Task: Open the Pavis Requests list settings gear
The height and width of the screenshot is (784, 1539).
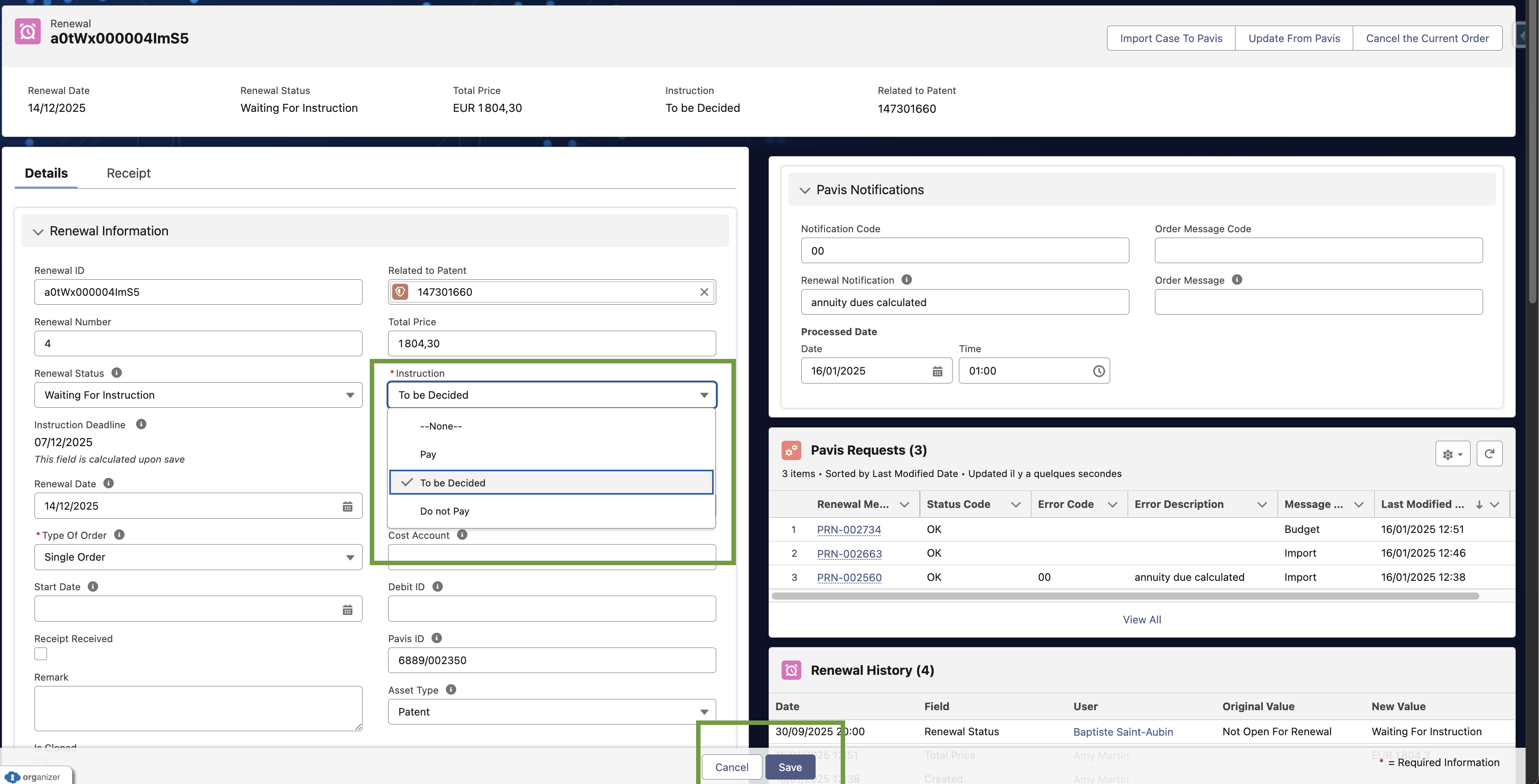Action: [1452, 454]
